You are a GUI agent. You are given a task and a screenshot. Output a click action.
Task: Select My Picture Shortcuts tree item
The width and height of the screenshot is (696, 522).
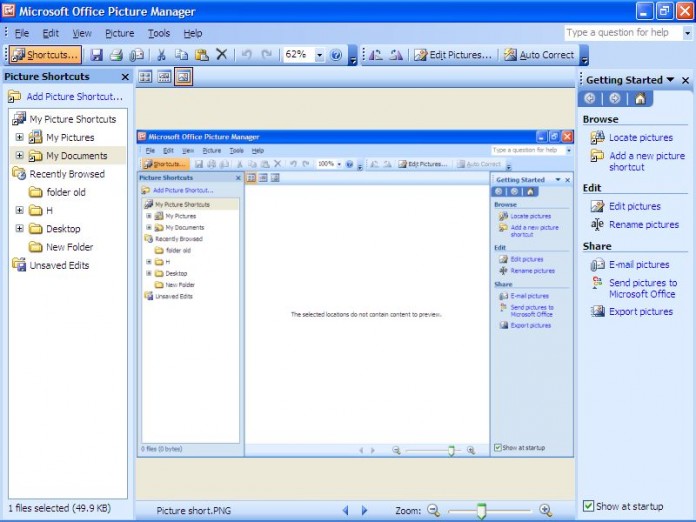[x=72, y=119]
